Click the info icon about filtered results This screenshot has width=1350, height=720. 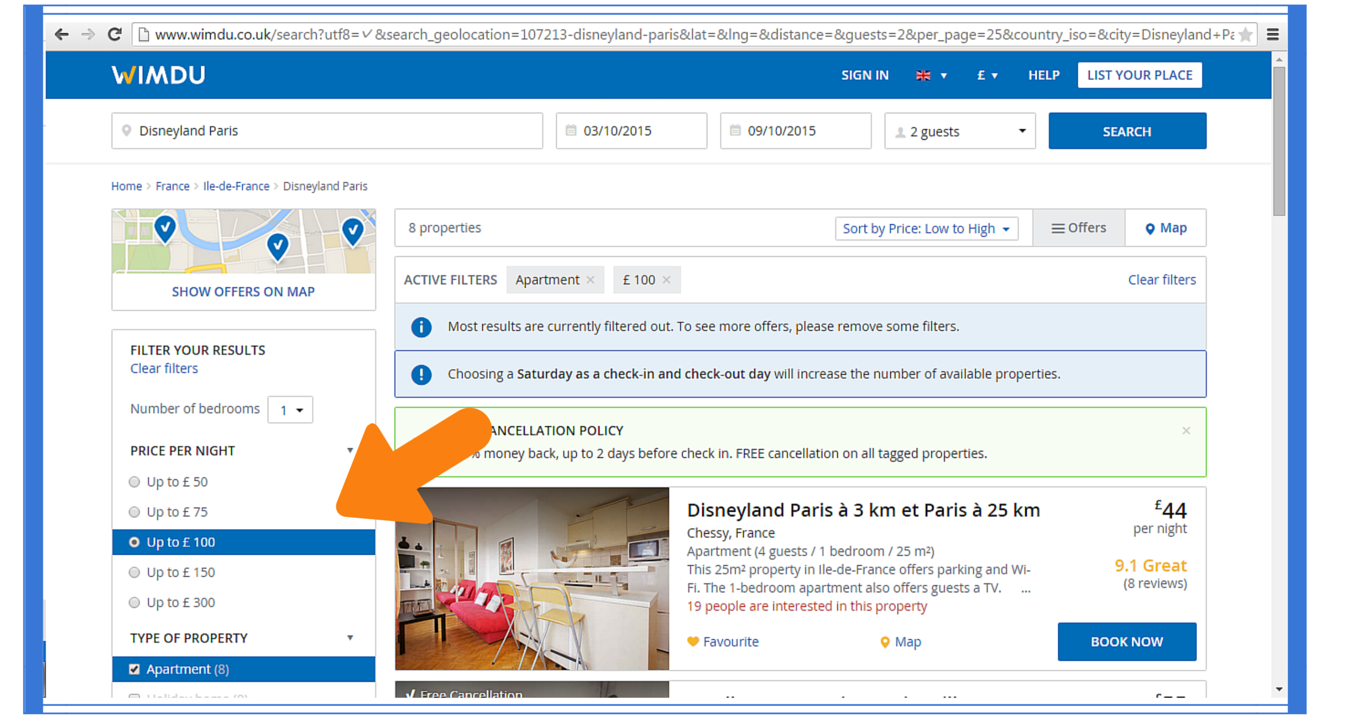pos(422,327)
